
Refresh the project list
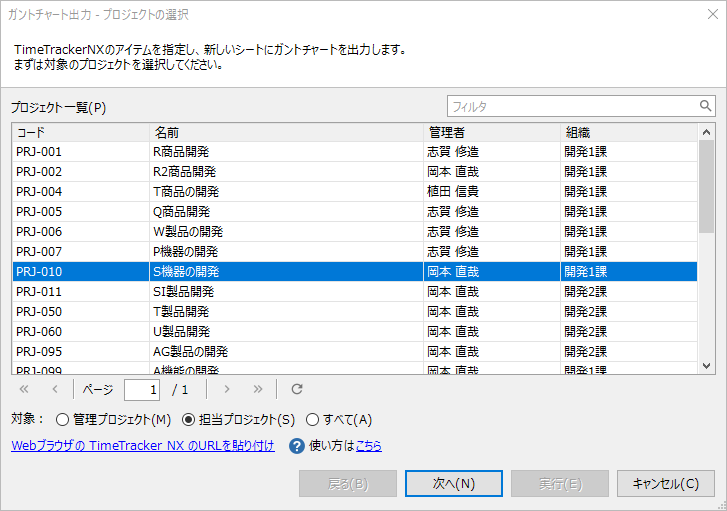click(297, 389)
